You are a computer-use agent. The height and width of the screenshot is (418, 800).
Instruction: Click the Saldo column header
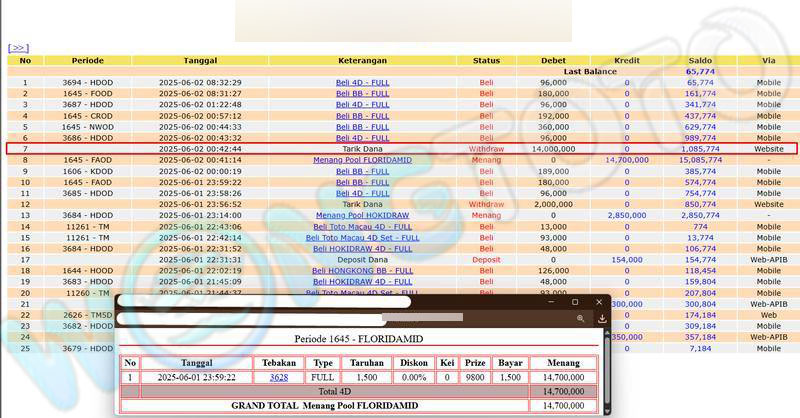pyautogui.click(x=700, y=60)
